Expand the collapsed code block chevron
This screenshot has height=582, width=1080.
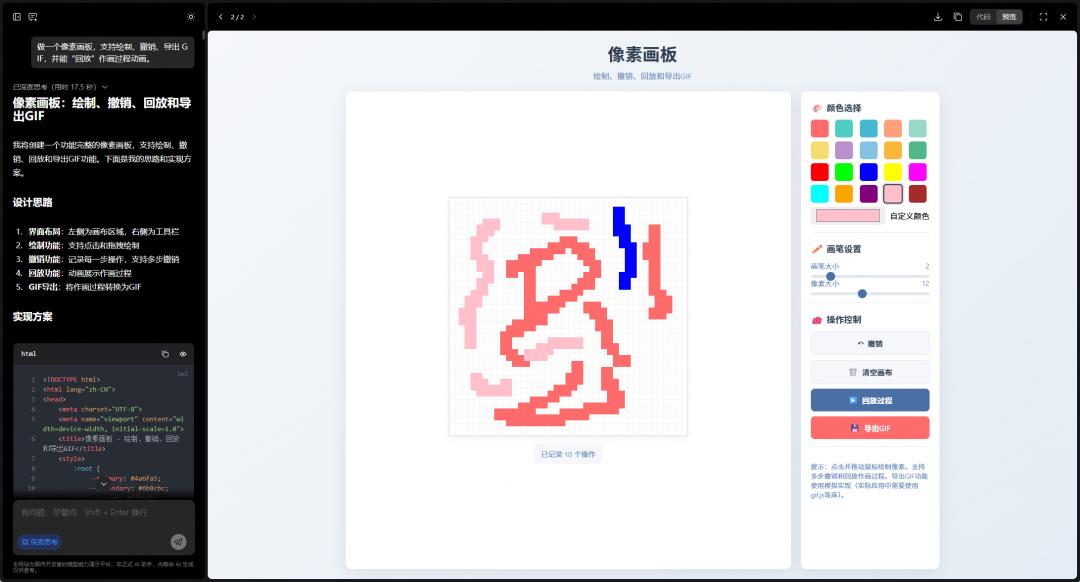click(104, 484)
